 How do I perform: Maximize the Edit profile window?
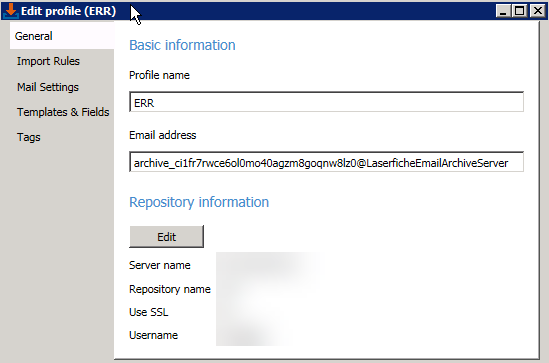click(520, 11)
